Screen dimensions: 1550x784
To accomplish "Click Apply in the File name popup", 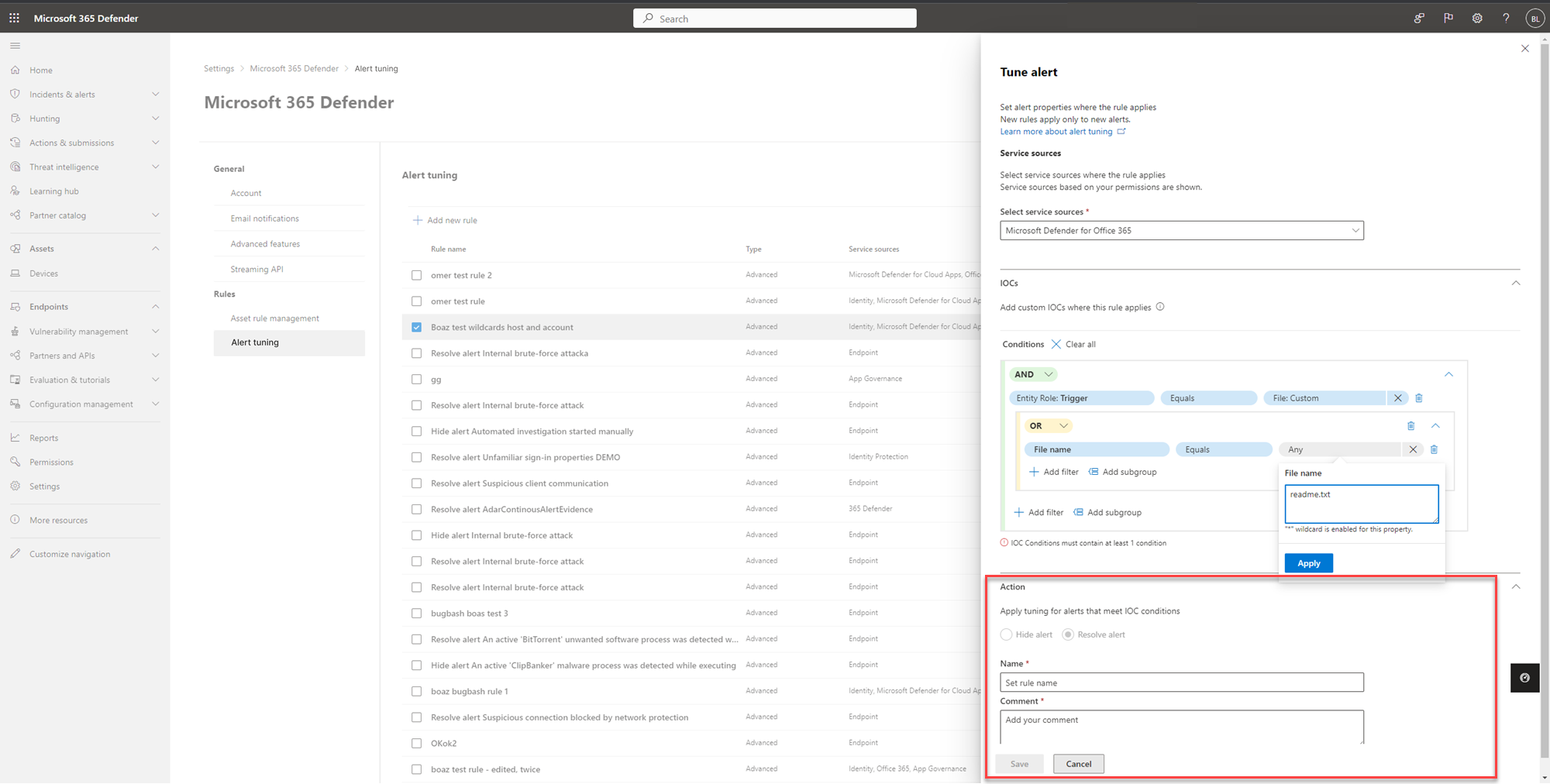I will [x=1308, y=563].
